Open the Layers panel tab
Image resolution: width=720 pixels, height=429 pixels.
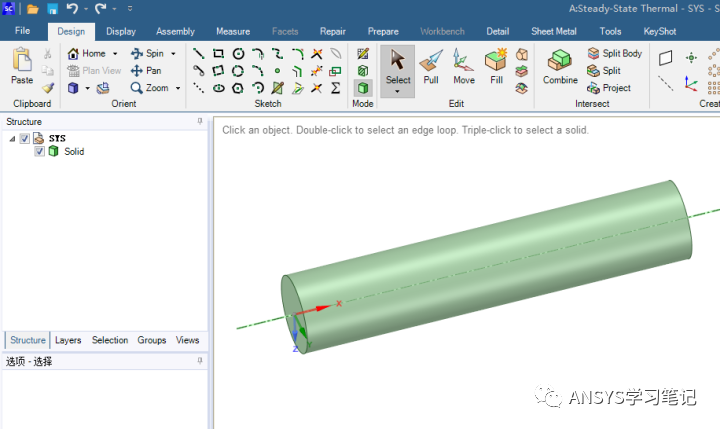pyautogui.click(x=68, y=340)
